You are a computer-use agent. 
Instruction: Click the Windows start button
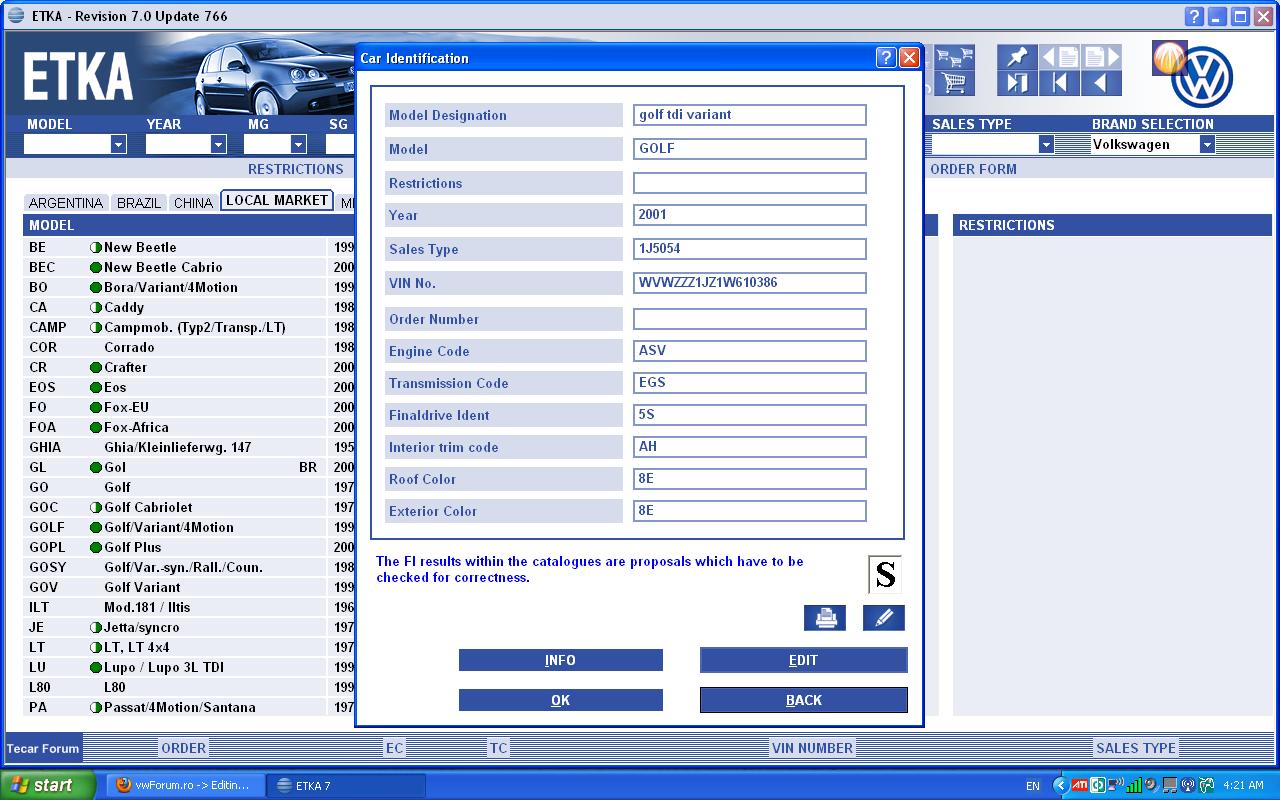[x=49, y=785]
